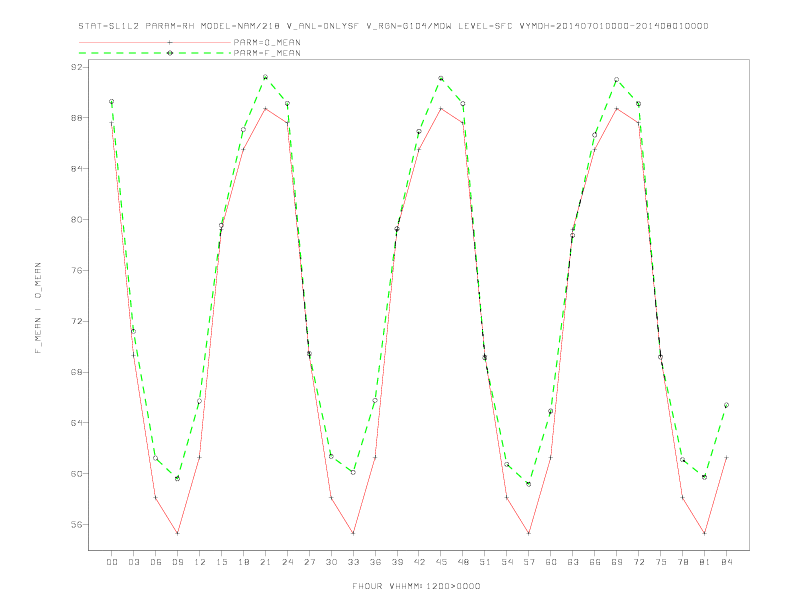Click x-axis tick label 27
The image size is (792, 612).
coord(309,562)
